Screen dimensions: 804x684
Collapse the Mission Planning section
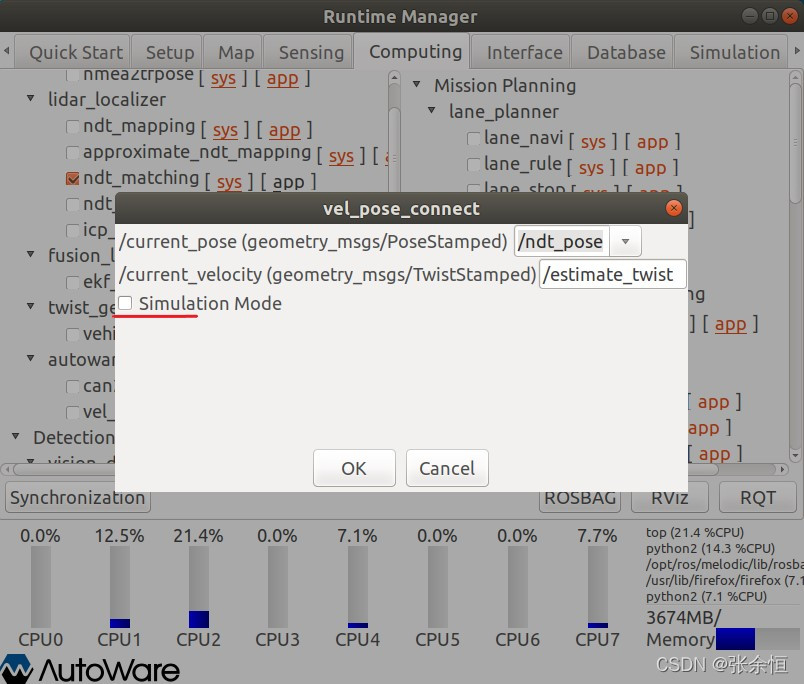click(x=416, y=84)
